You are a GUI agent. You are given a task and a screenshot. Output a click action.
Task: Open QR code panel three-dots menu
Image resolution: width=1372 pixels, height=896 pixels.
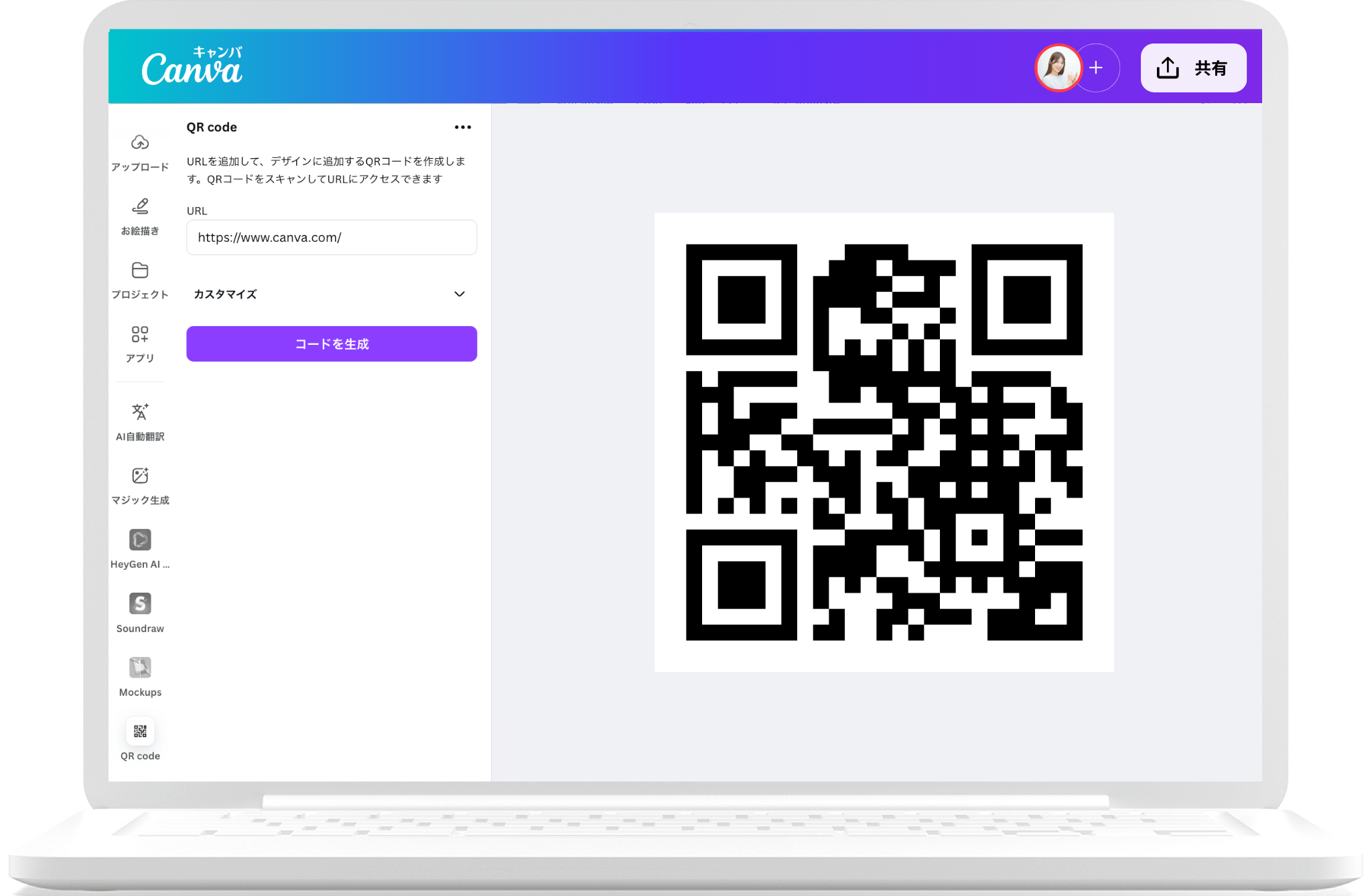[463, 127]
